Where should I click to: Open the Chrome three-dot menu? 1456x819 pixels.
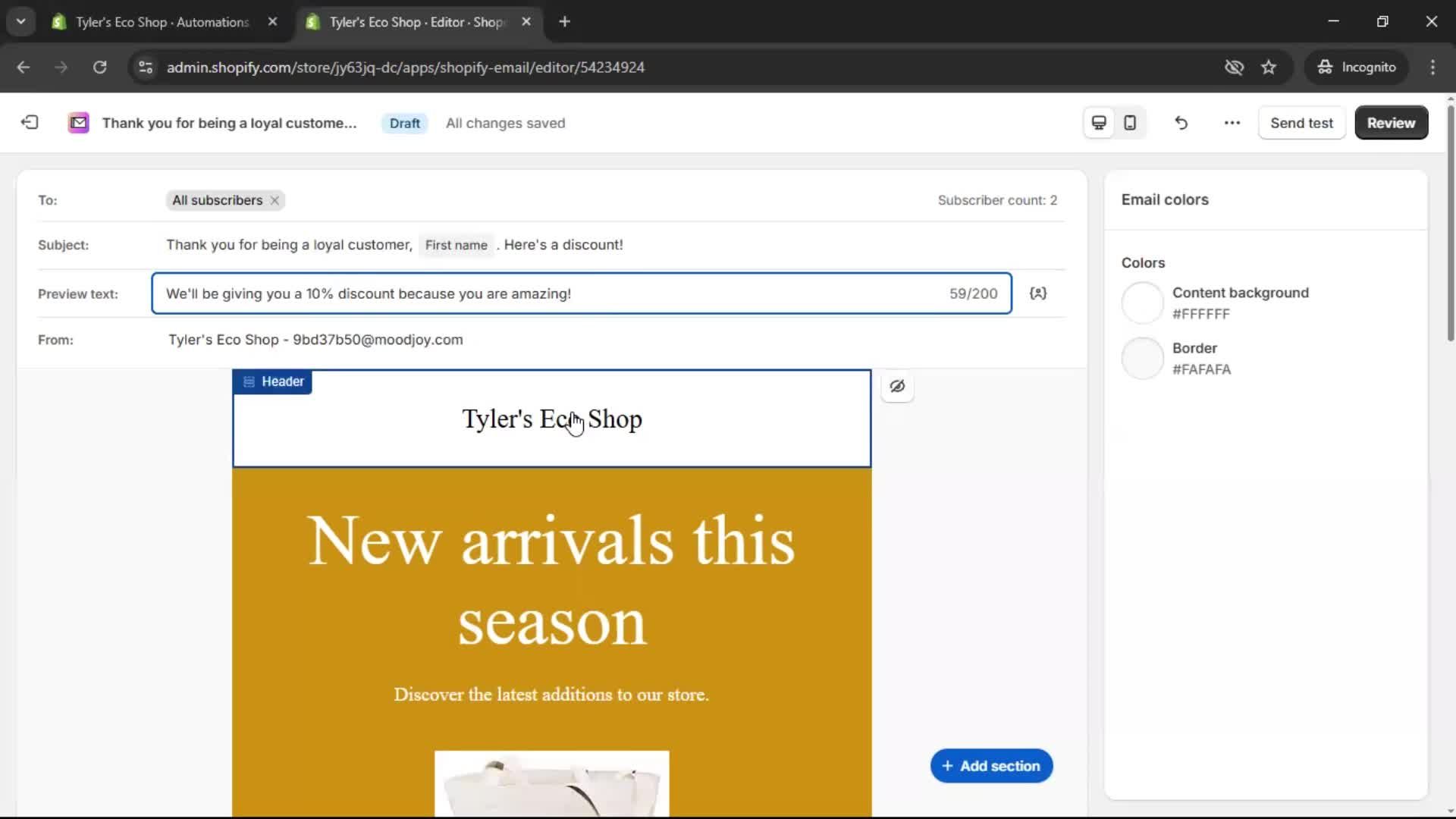(x=1432, y=67)
